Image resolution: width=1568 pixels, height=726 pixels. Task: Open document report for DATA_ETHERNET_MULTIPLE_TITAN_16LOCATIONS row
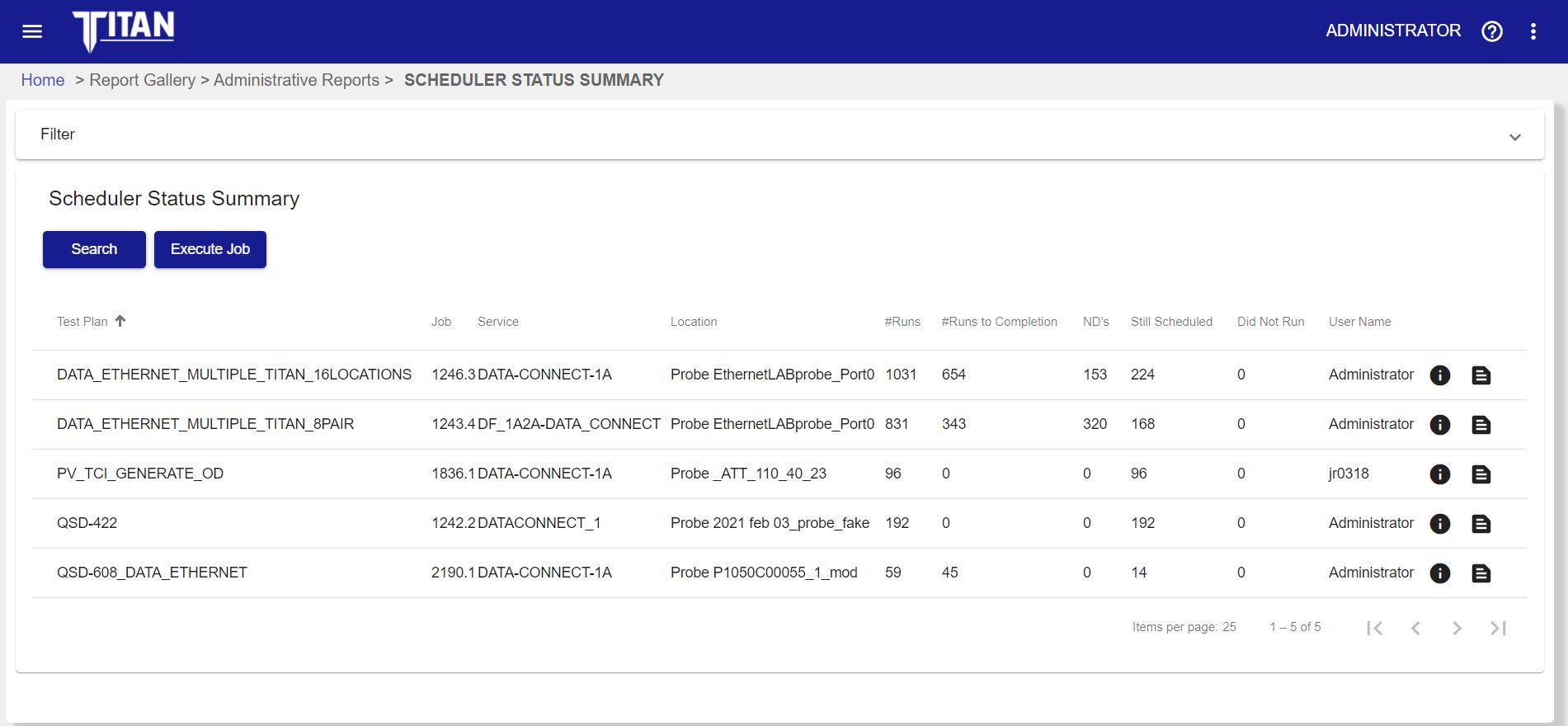[x=1481, y=375]
